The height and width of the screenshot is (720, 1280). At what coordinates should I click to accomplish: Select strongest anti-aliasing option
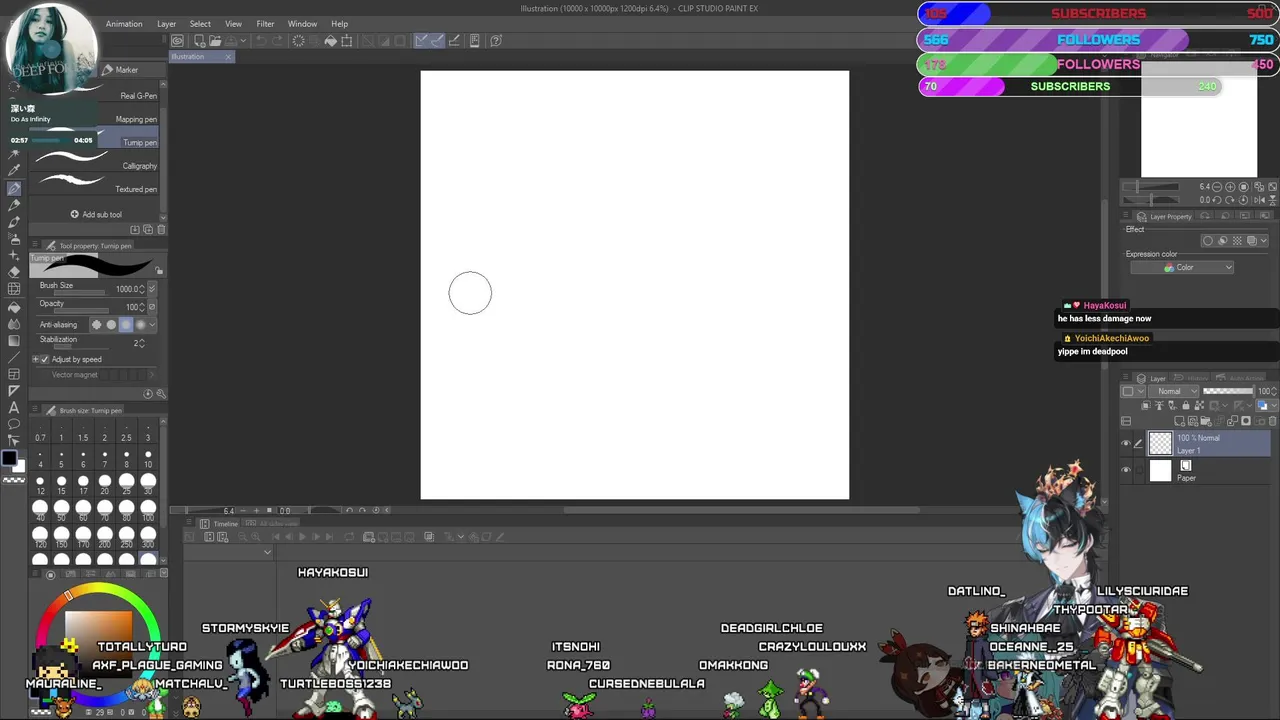140,324
